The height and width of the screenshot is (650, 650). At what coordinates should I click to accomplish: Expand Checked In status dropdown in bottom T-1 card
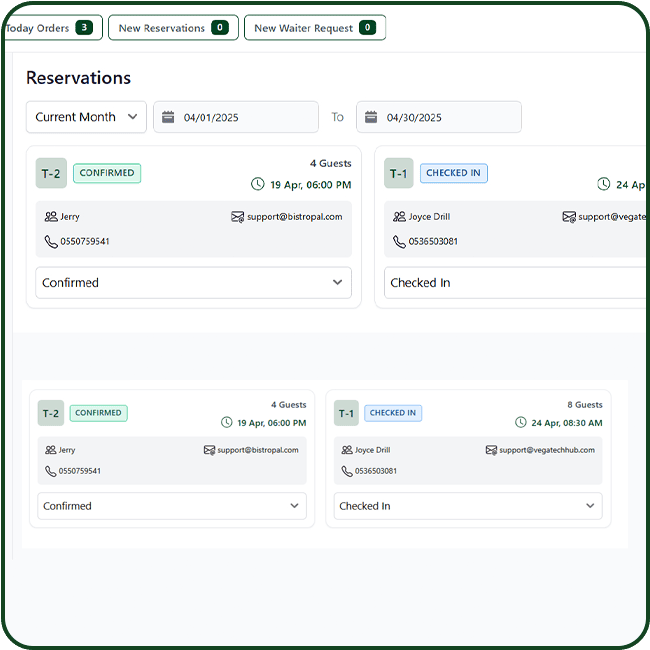[x=468, y=506]
